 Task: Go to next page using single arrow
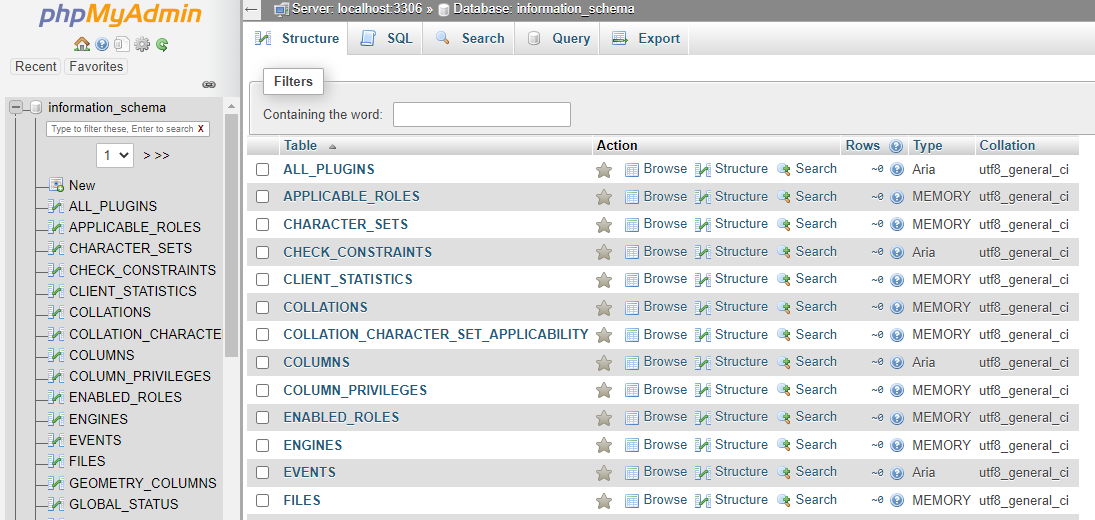click(x=147, y=156)
